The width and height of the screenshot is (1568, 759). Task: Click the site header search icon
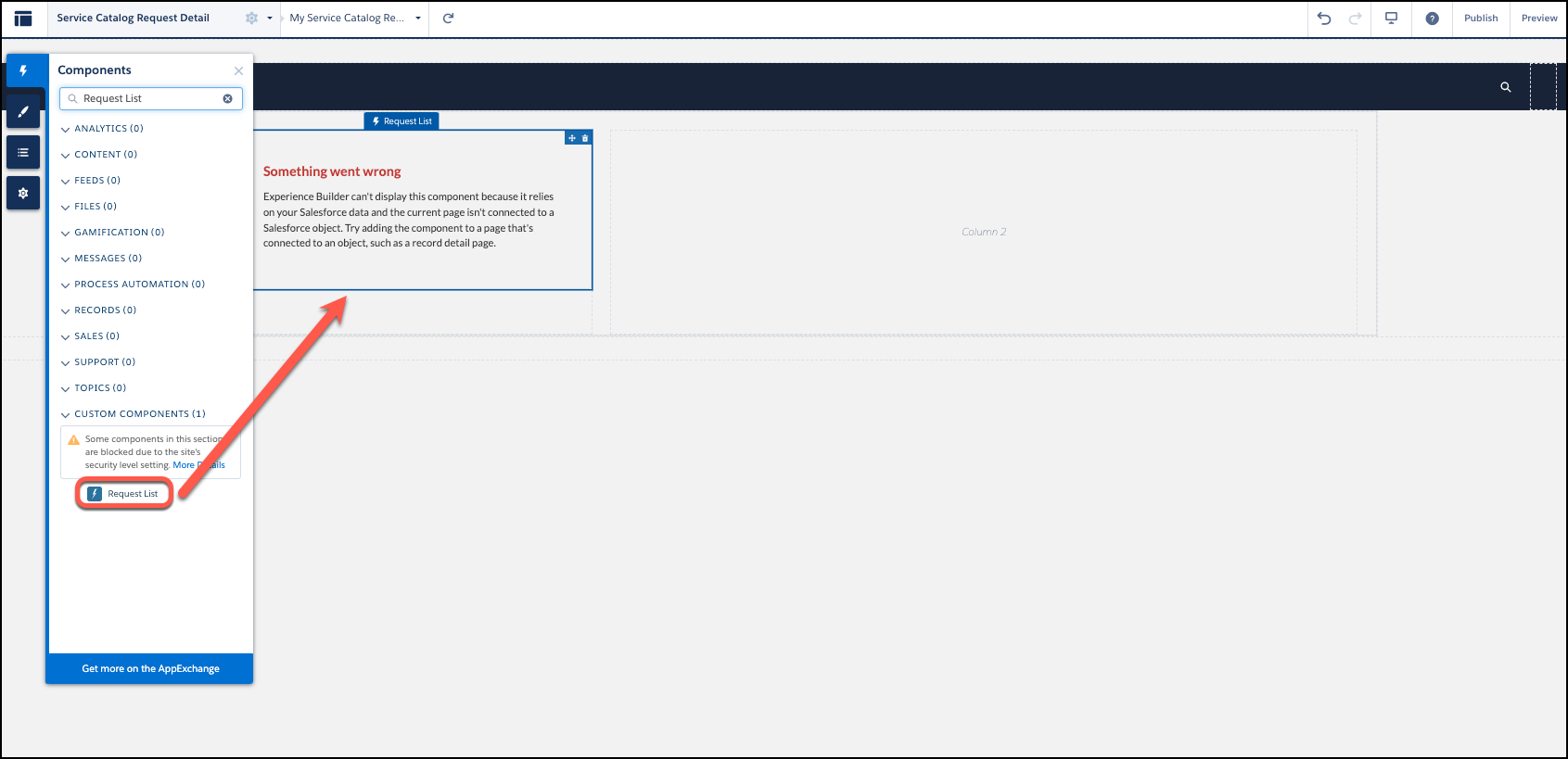[x=1506, y=87]
